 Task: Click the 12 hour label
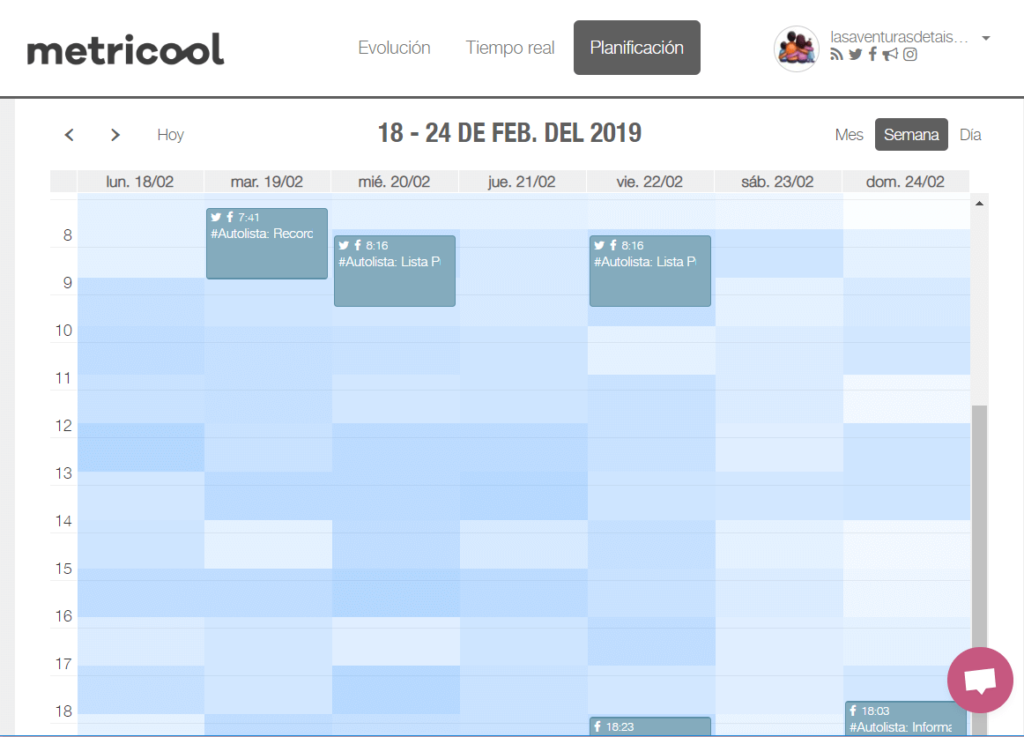pyautogui.click(x=63, y=426)
